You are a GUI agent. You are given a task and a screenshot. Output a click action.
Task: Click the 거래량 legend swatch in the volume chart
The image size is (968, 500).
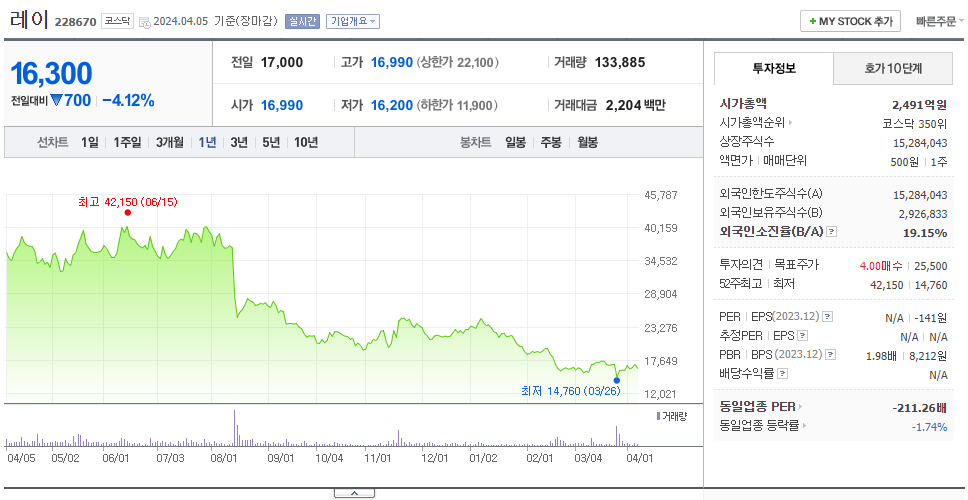click(x=659, y=417)
